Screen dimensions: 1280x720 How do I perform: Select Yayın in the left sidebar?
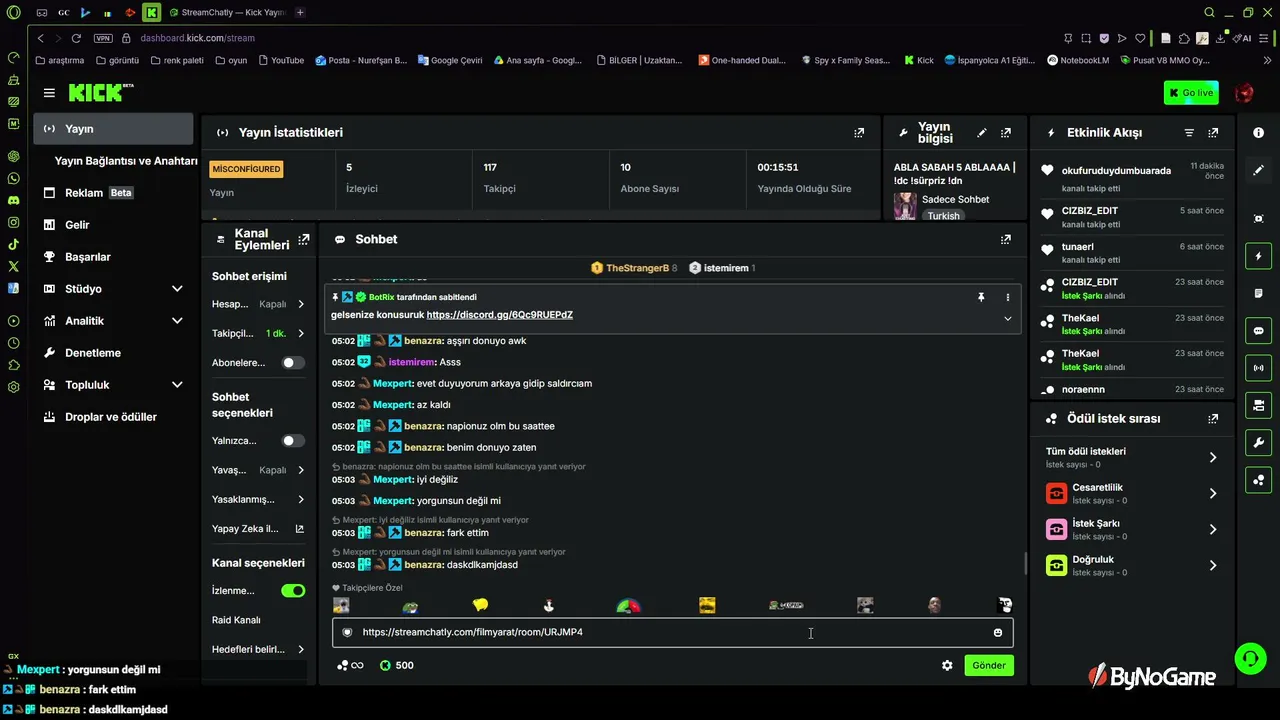coord(113,129)
